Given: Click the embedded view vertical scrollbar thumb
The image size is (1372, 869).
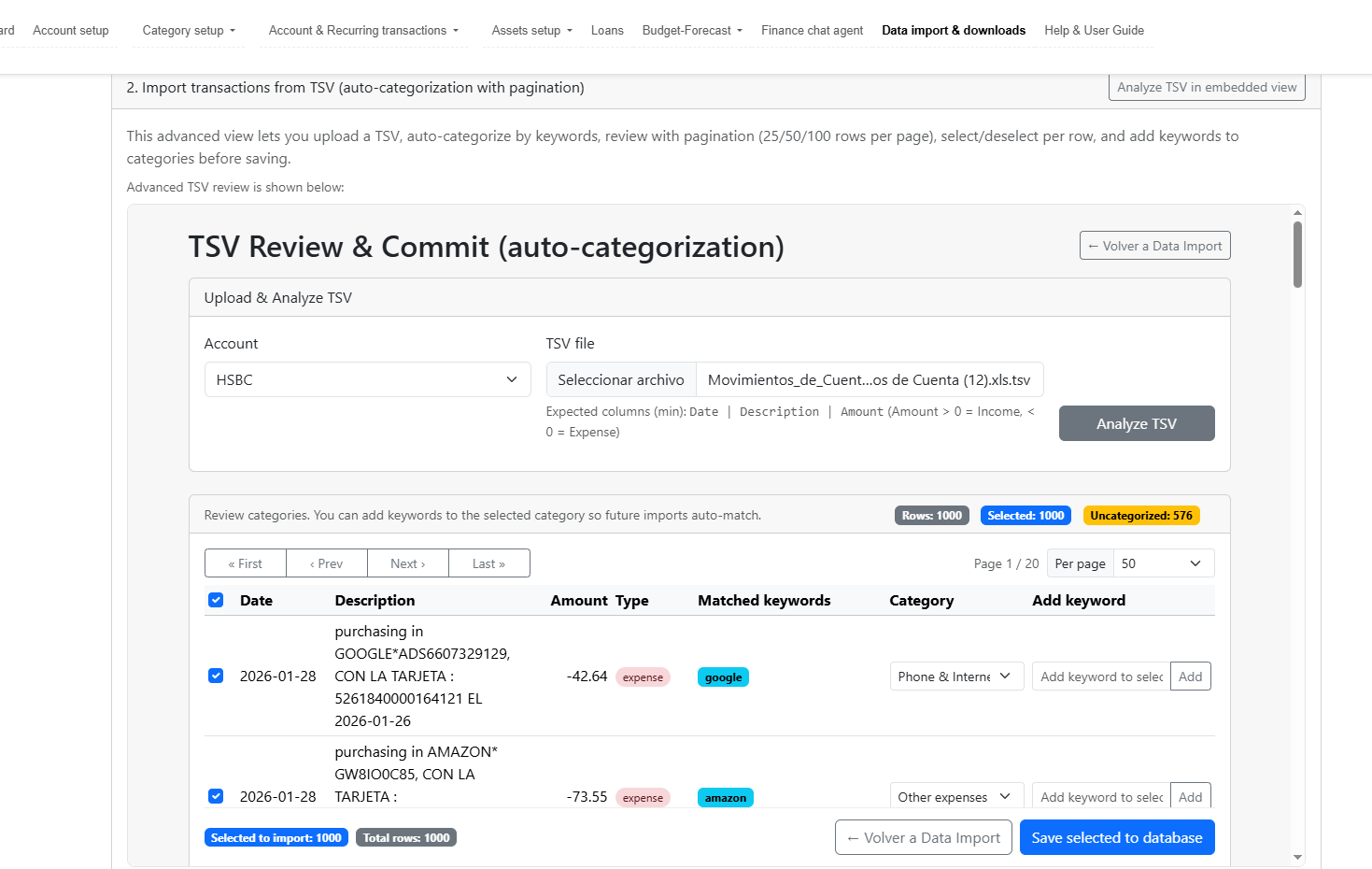Looking at the screenshot, I should click(1297, 254).
